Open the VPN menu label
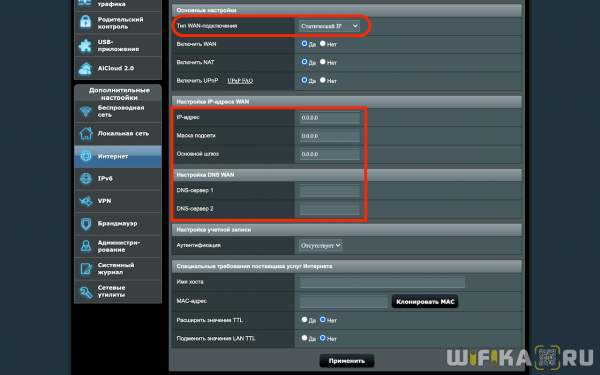This screenshot has width=600, height=375. pos(104,201)
